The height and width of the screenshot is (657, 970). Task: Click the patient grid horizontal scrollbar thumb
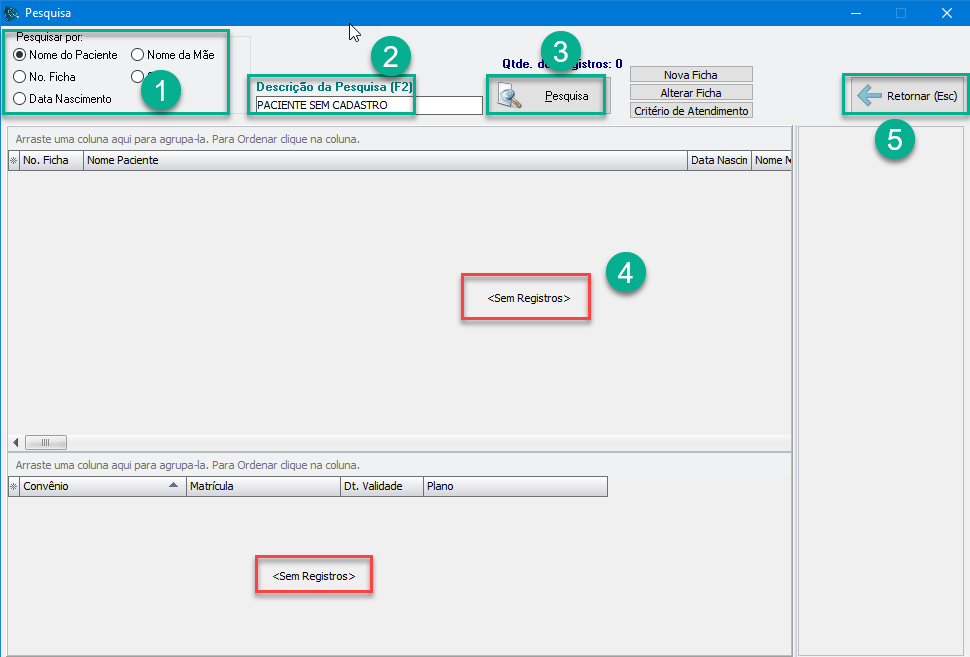[x=46, y=442]
